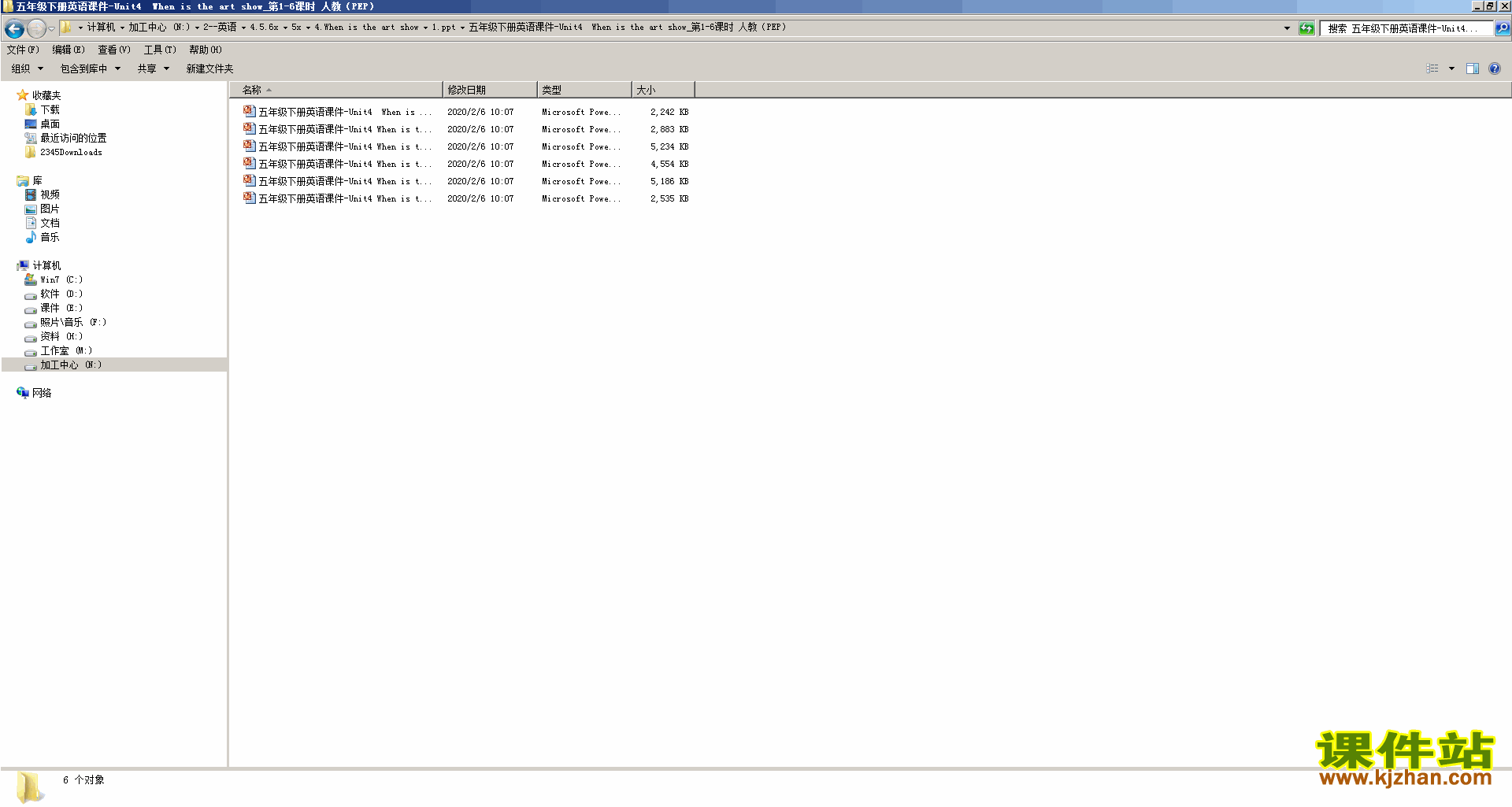1512x807 pixels.
Task: Click 新建文件夹 button
Action: [x=209, y=68]
